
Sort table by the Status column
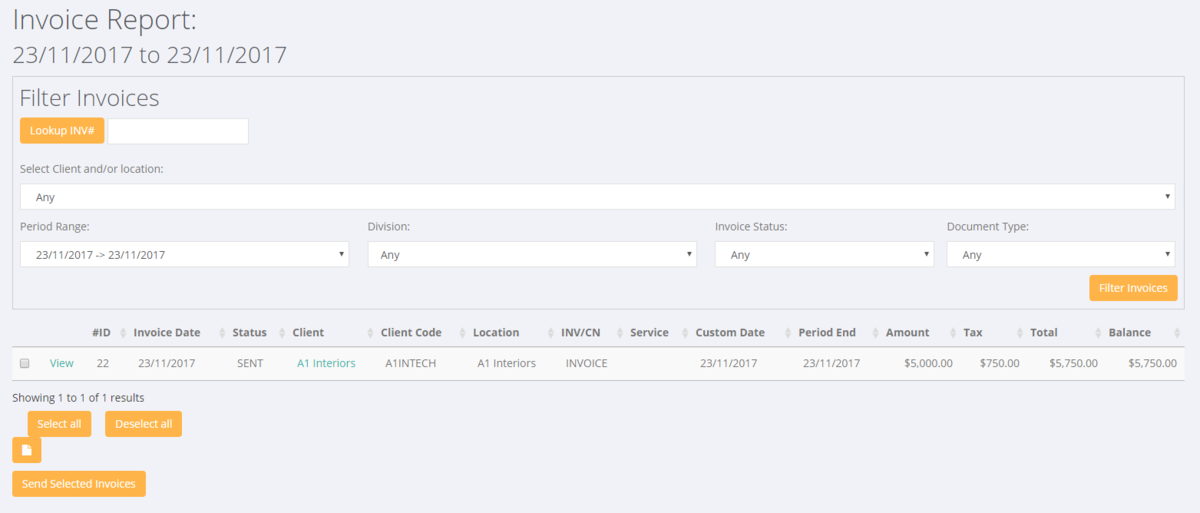point(249,333)
